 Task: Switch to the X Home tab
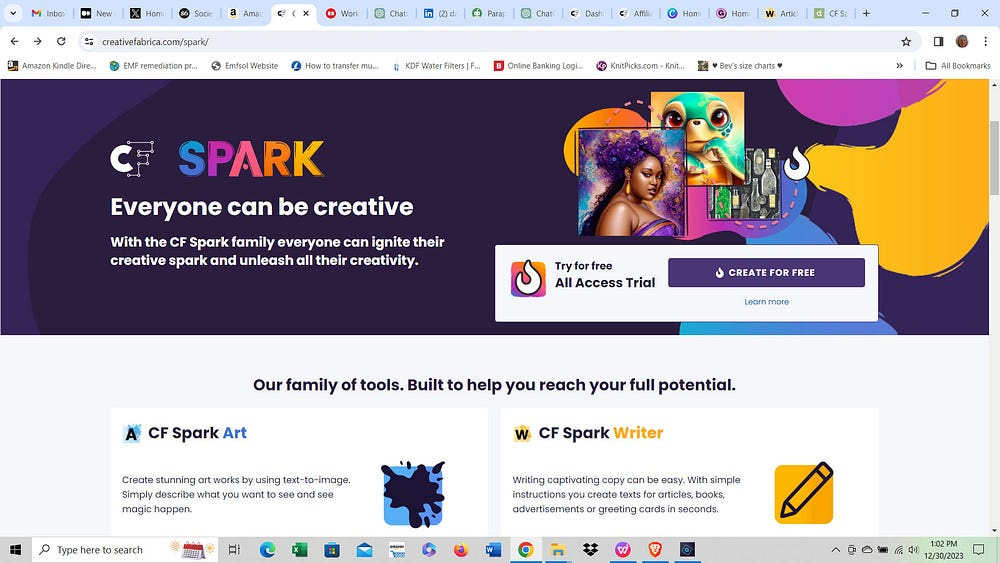[147, 13]
